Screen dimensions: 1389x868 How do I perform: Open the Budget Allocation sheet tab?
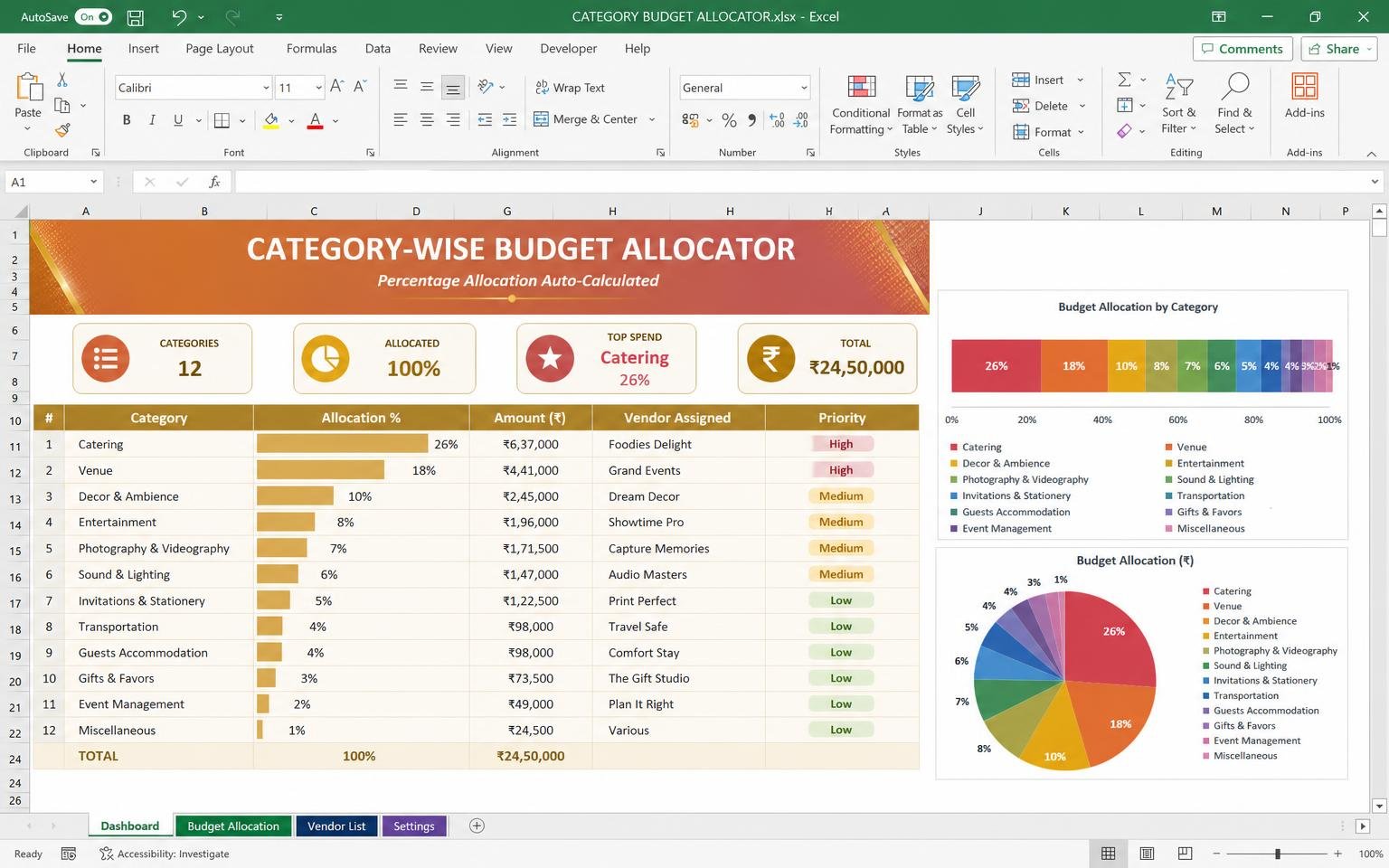pos(233,826)
